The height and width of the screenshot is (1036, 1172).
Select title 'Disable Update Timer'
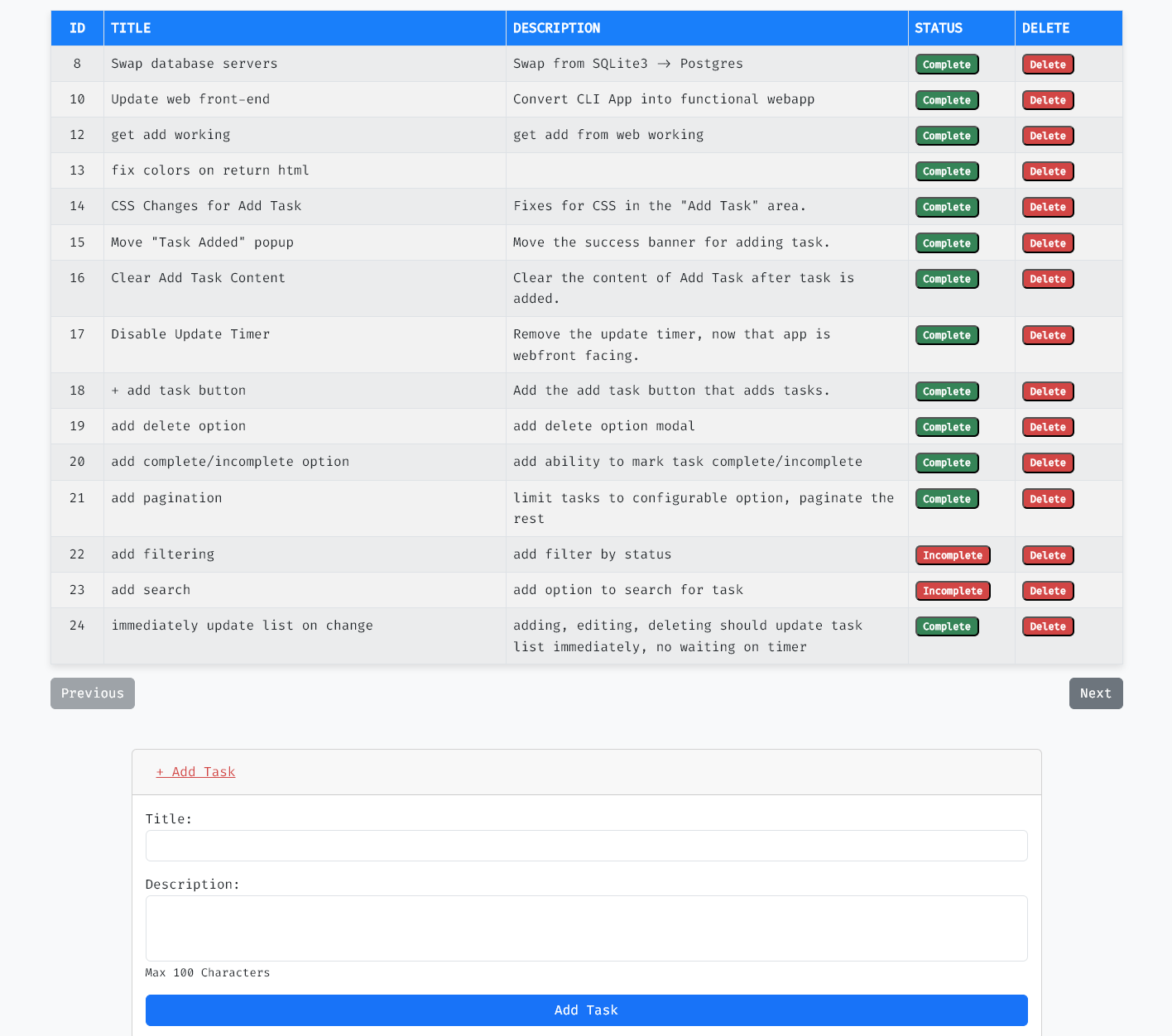[190, 334]
